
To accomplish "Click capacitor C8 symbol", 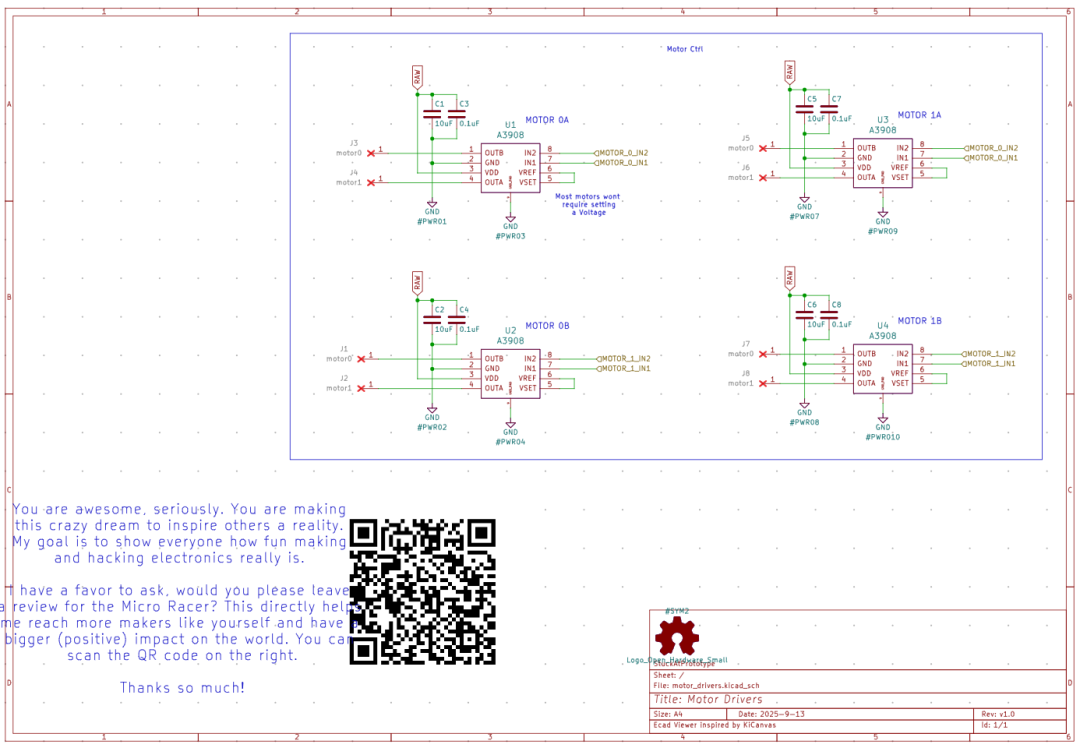I will click(x=829, y=315).
